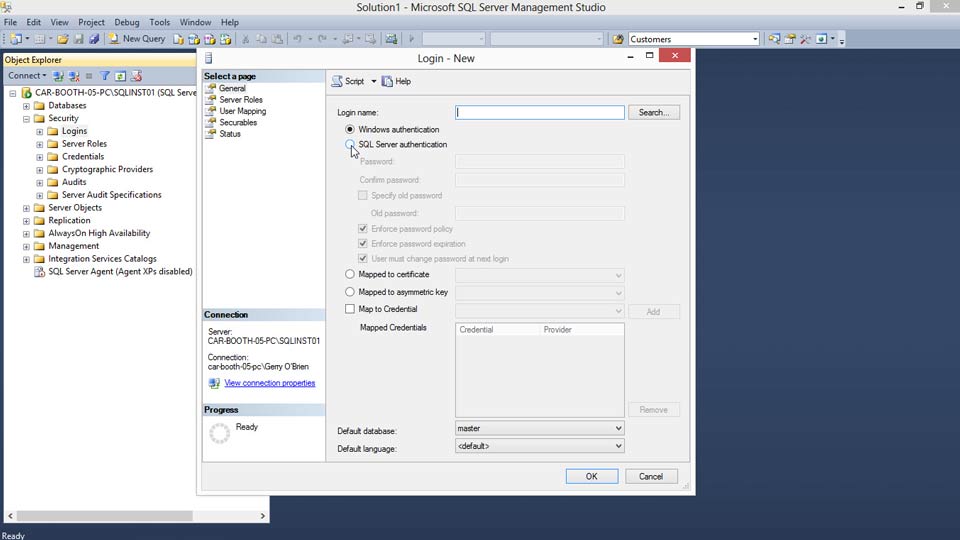Screen dimensions: 960x540
Task: Select AlwaysOn High Availability tree item
Action: [99, 233]
